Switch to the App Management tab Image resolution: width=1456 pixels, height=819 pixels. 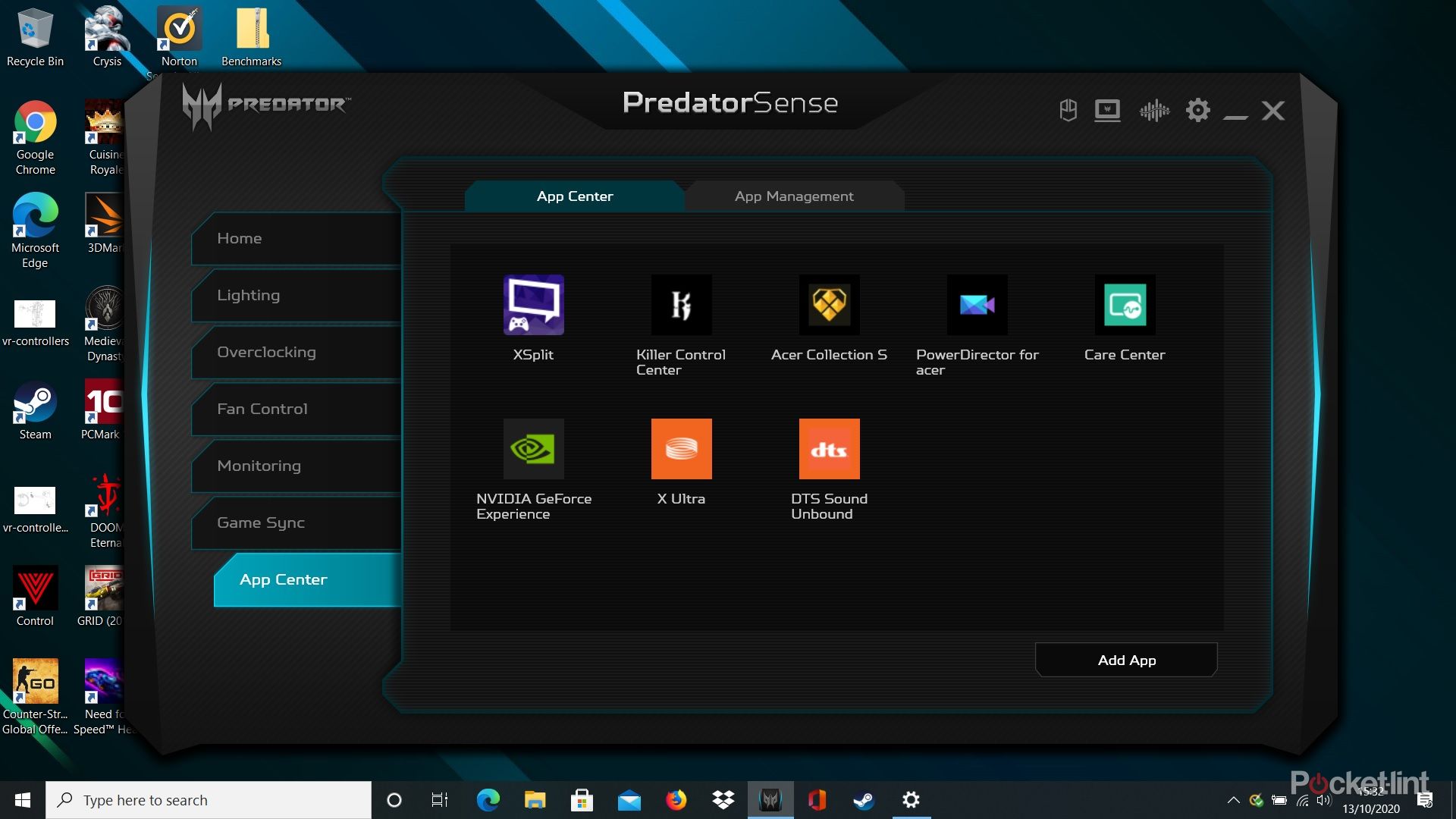point(793,196)
